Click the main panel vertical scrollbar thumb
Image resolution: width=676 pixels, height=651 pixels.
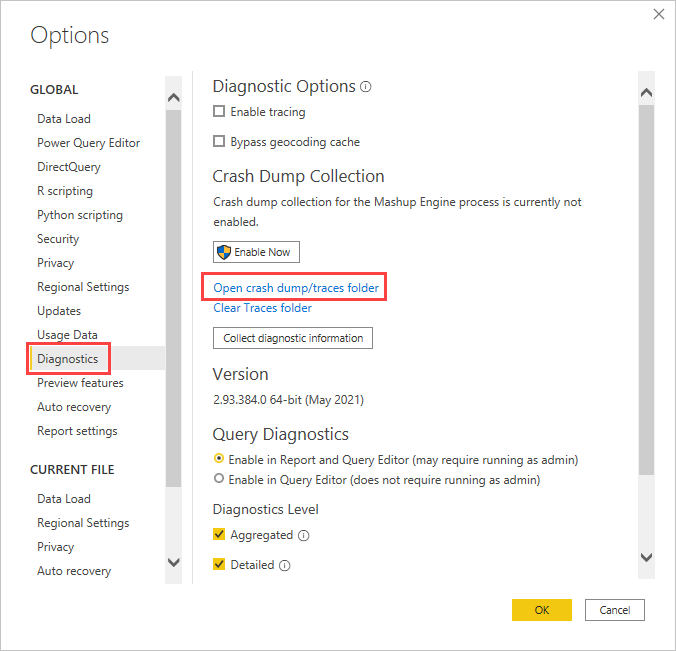tap(645, 290)
